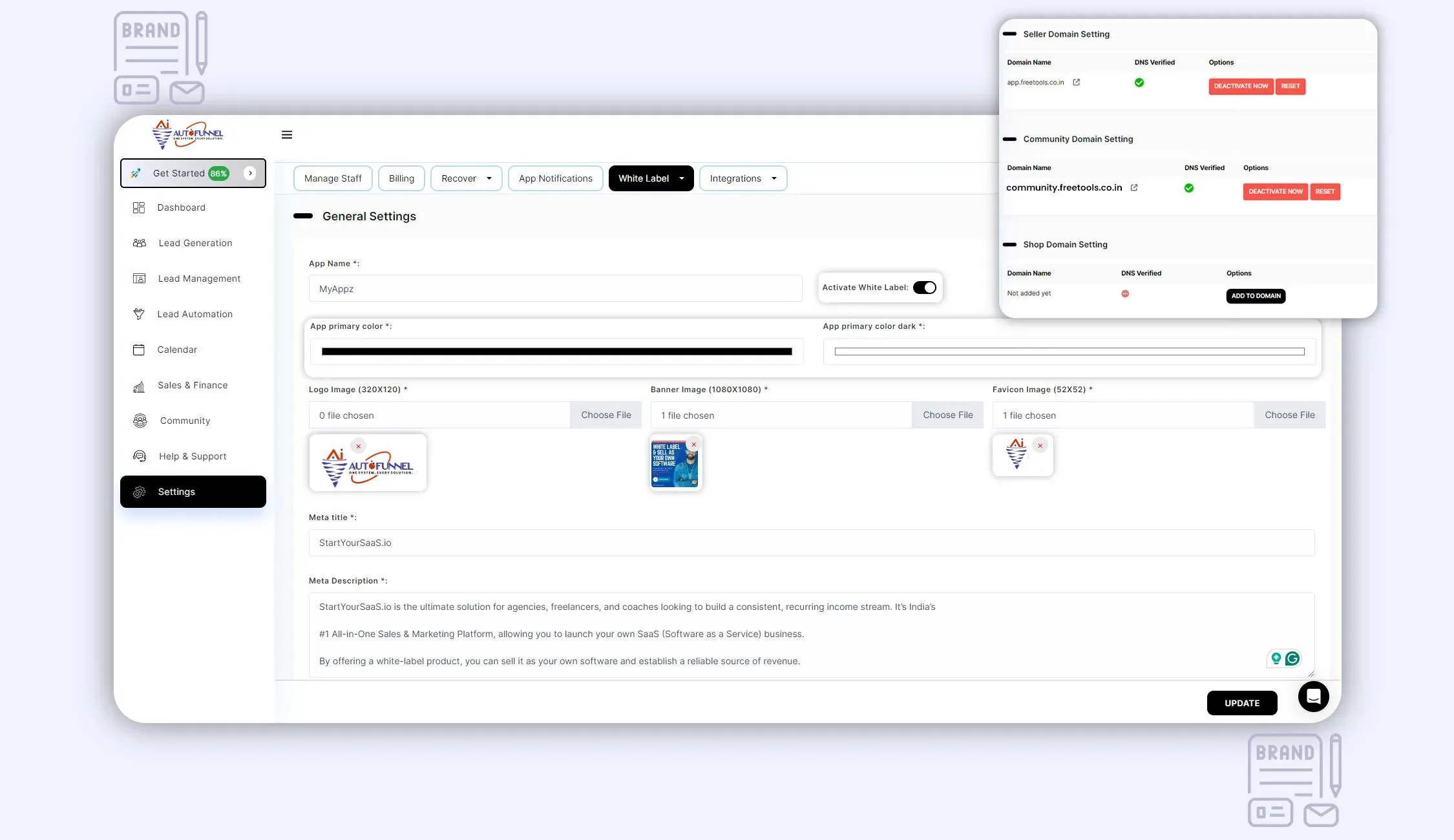Click the Calendar icon in sidebar

coord(138,350)
